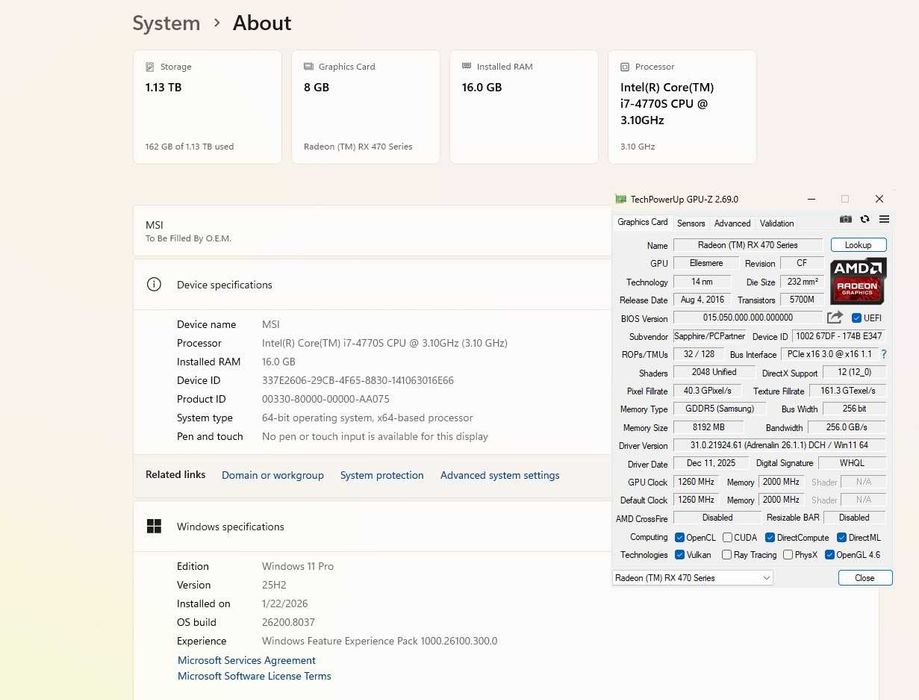Click the Version value 25H2

coord(274,585)
